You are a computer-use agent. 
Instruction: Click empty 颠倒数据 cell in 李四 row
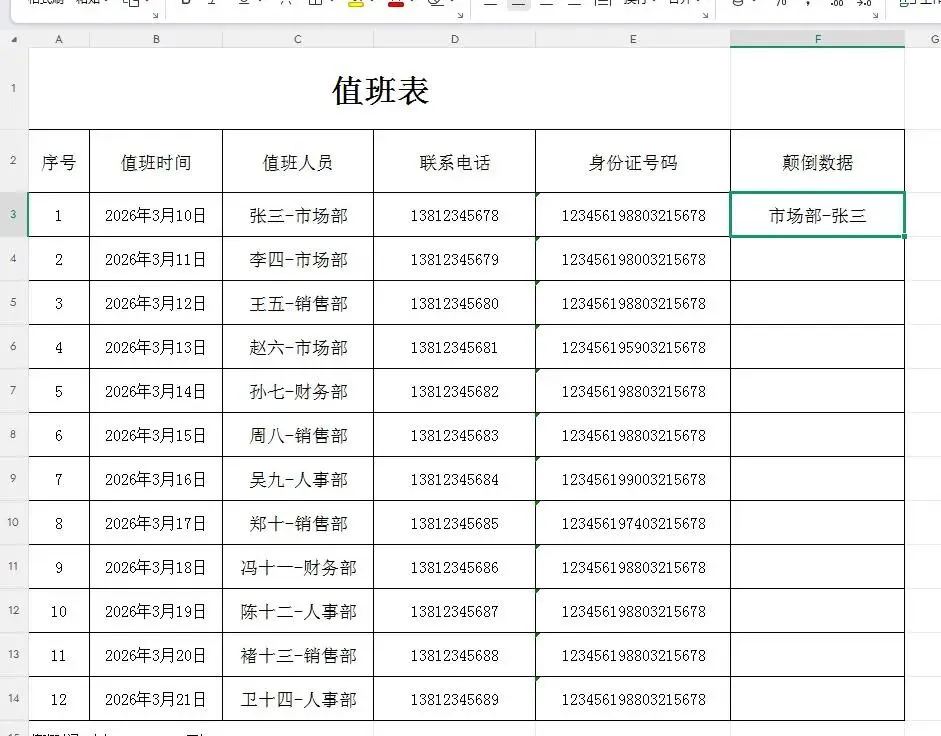(817, 259)
